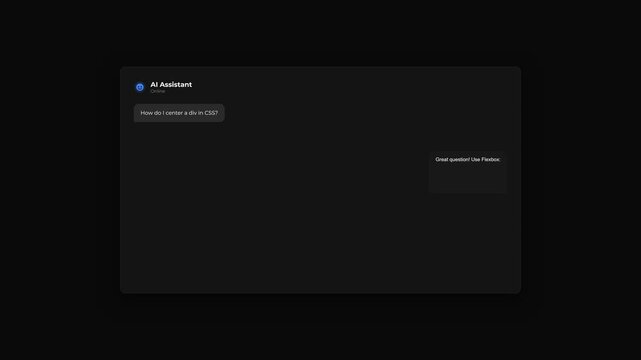Open the 'How do I center a div in CSS?' message
The width and height of the screenshot is (641, 360).
[x=179, y=113]
